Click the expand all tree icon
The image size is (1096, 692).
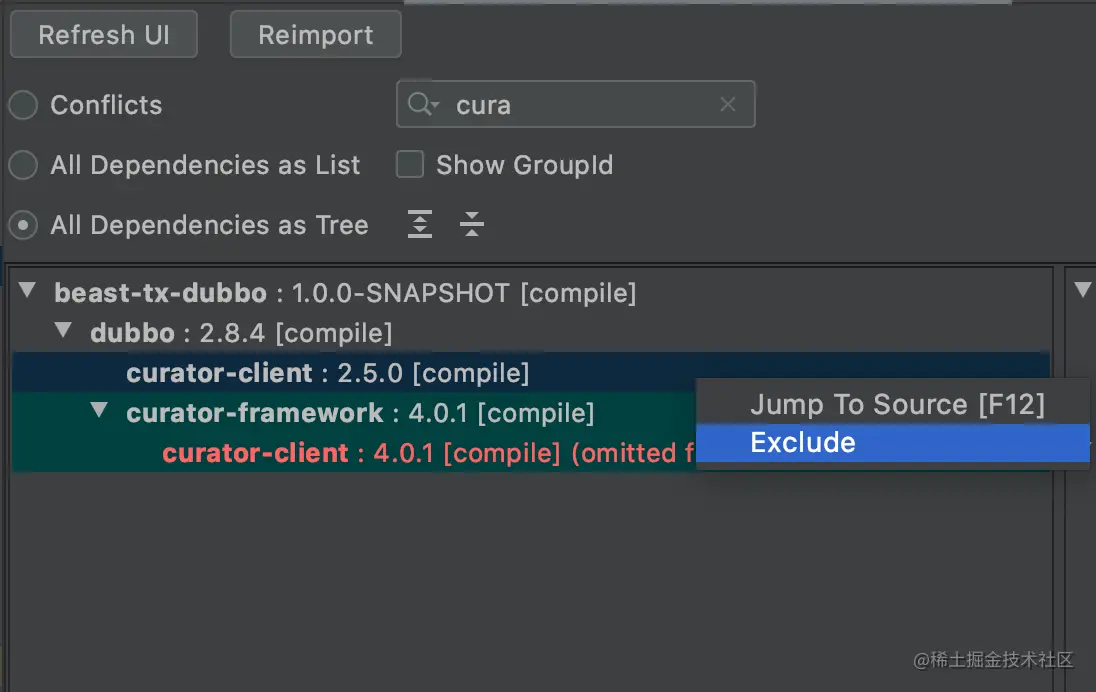tap(420, 225)
